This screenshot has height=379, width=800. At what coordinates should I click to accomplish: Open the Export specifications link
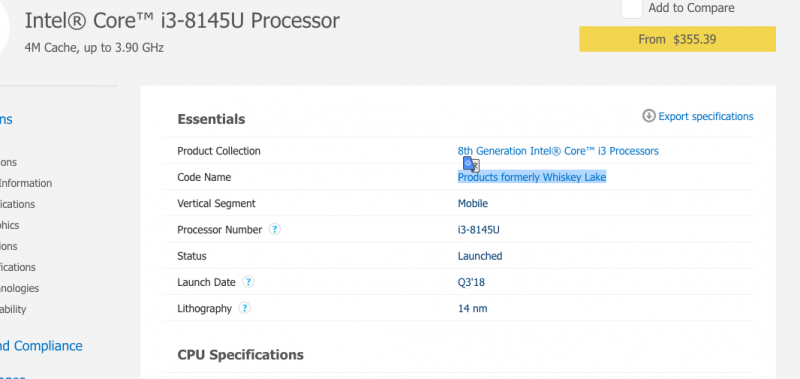pos(706,116)
